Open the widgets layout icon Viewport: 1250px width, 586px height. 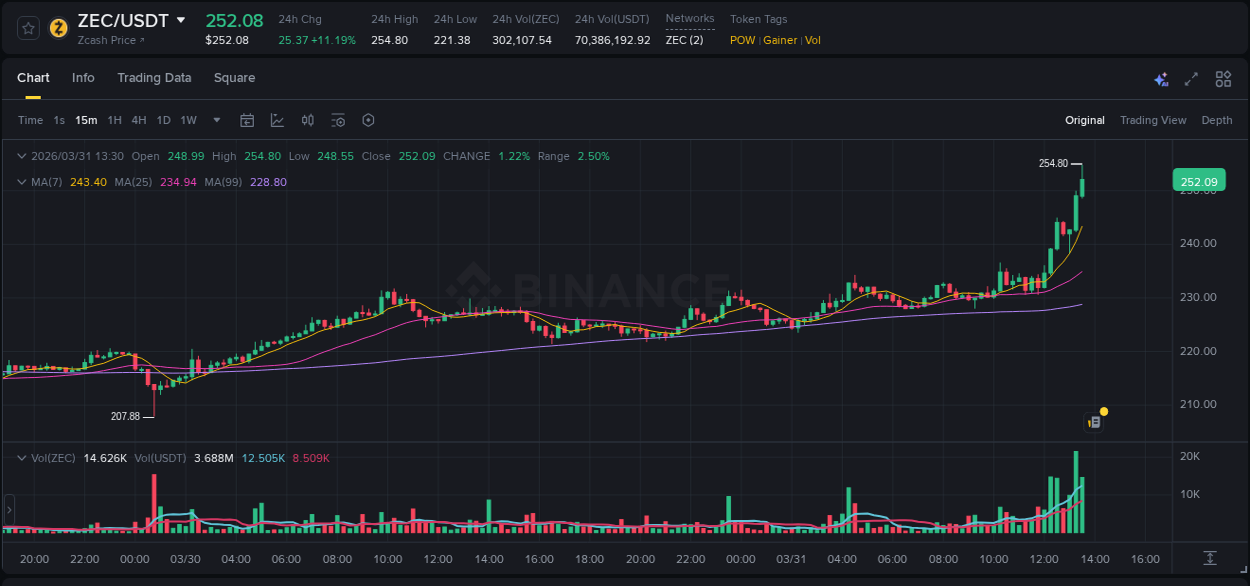tap(1223, 78)
